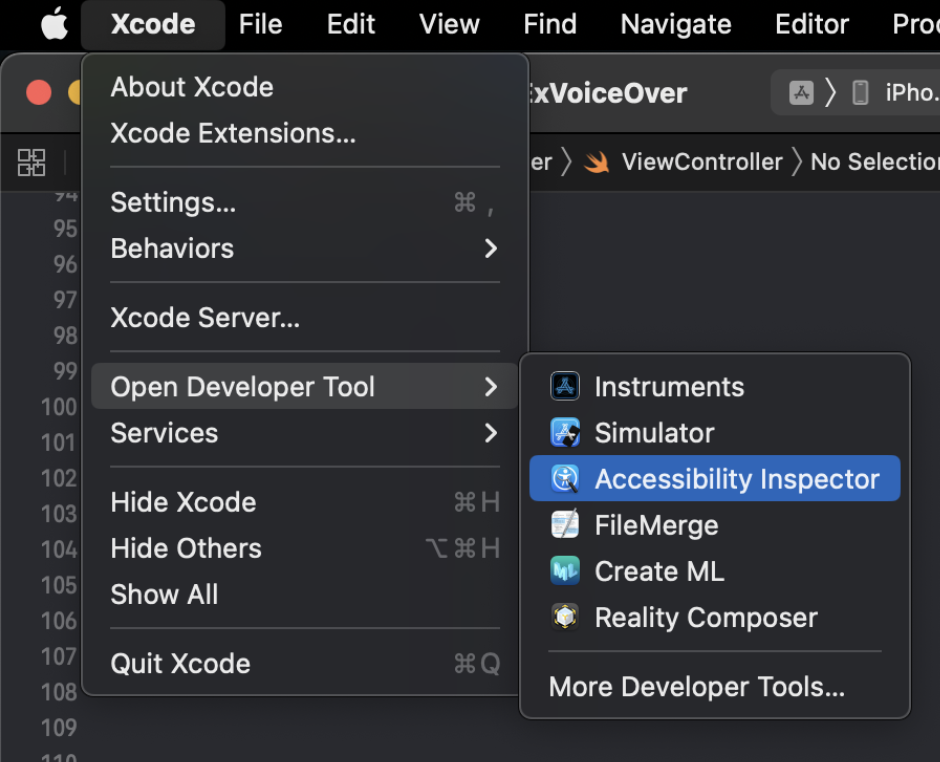This screenshot has height=762, width=940.
Task: Click the Apple logo menu
Action: (x=54, y=24)
